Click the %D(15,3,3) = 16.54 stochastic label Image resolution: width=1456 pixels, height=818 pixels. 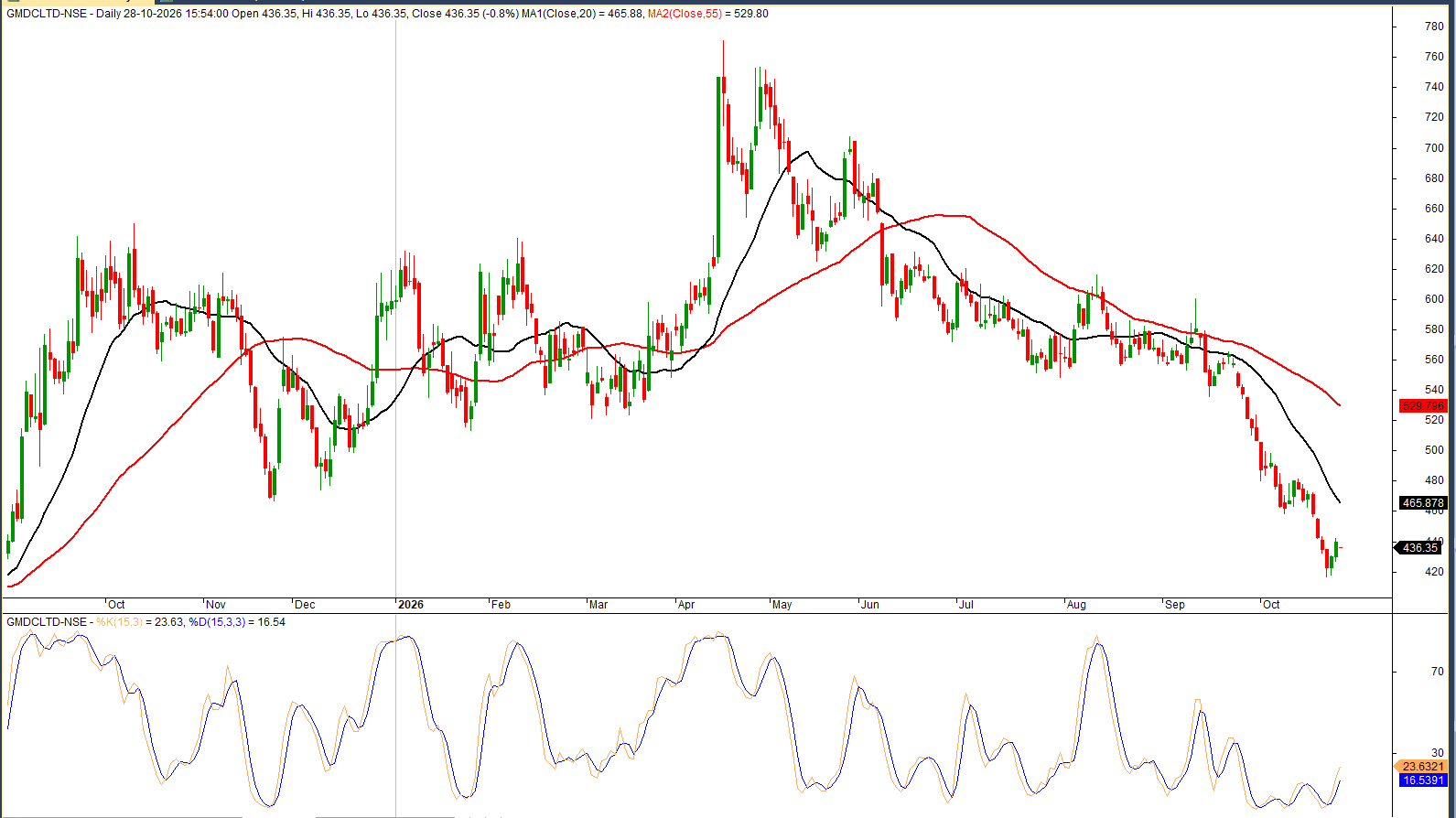coord(237,622)
